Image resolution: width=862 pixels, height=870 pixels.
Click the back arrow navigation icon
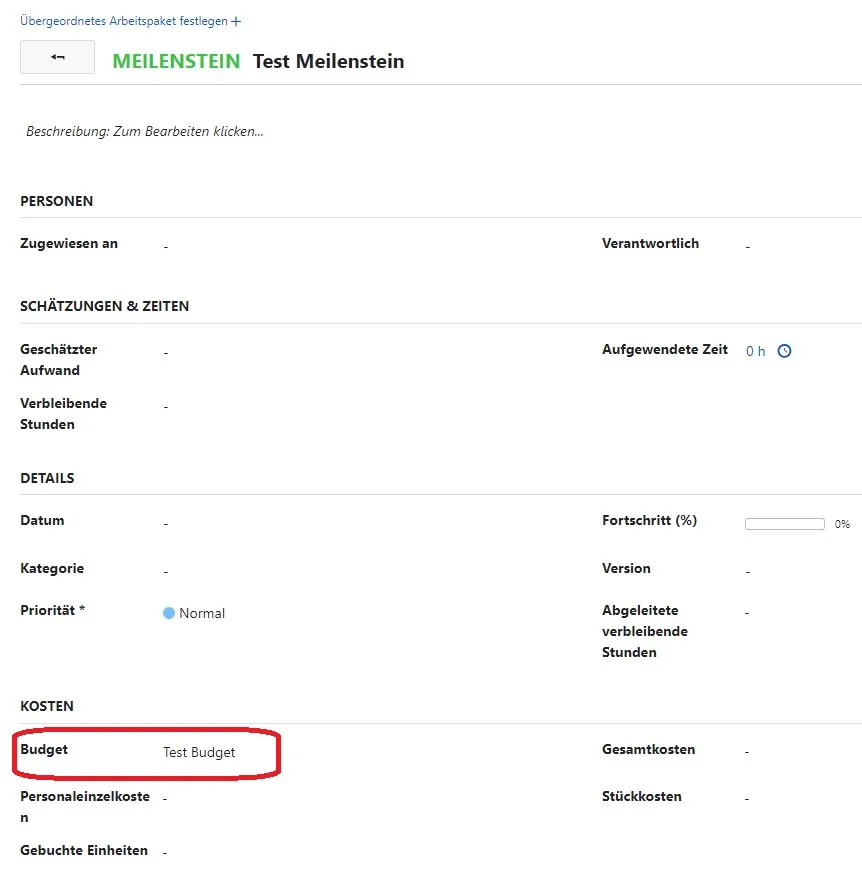point(56,57)
